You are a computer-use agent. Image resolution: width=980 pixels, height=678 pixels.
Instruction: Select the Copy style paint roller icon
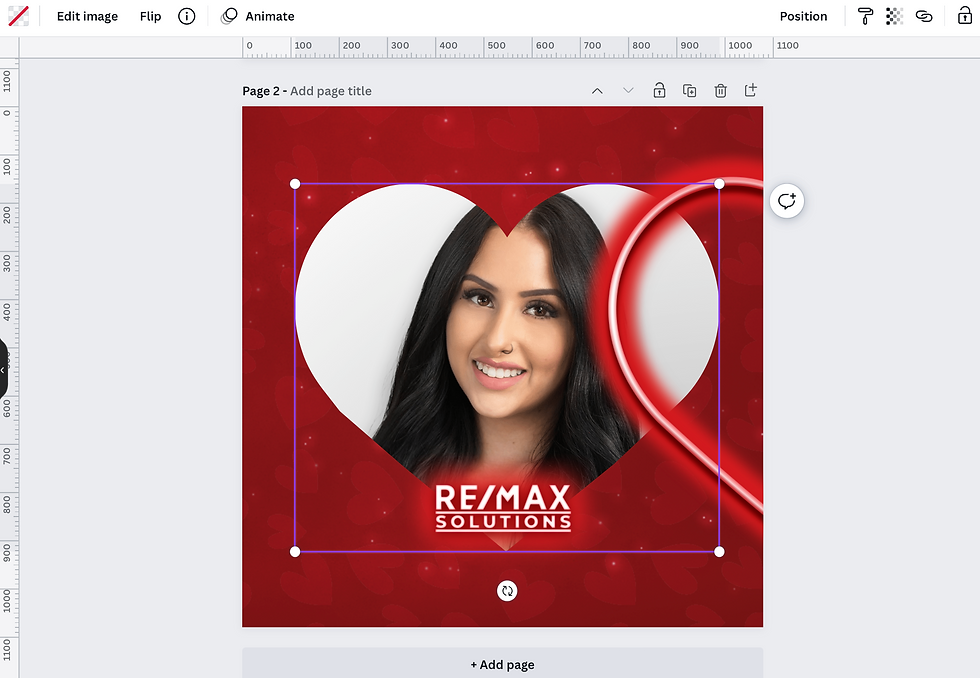865,16
